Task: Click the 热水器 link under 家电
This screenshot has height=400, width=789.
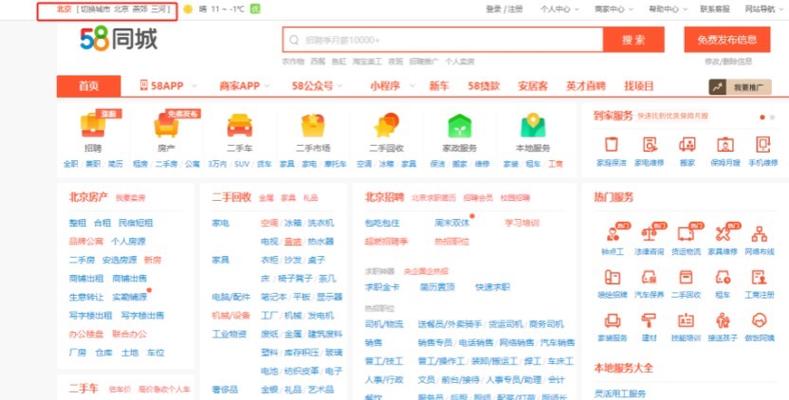Action: (x=321, y=242)
